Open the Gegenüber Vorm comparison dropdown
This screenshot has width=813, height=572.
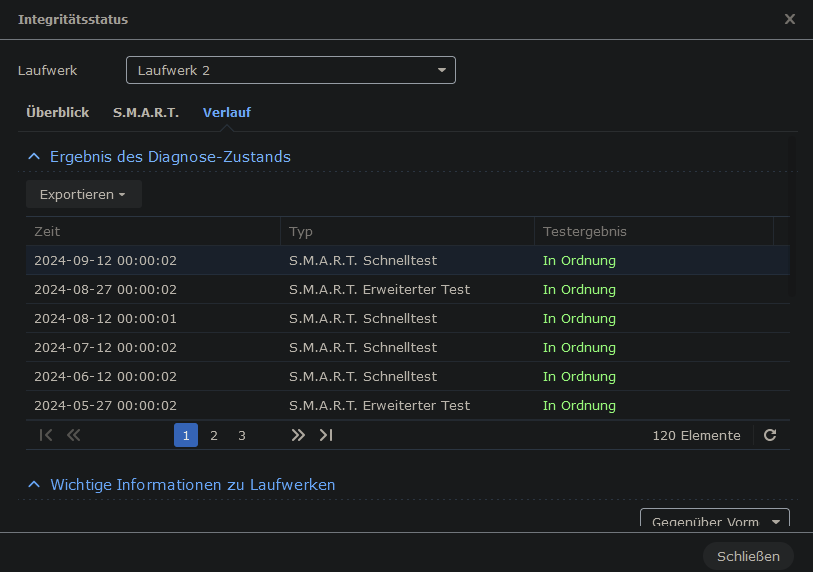click(714, 522)
